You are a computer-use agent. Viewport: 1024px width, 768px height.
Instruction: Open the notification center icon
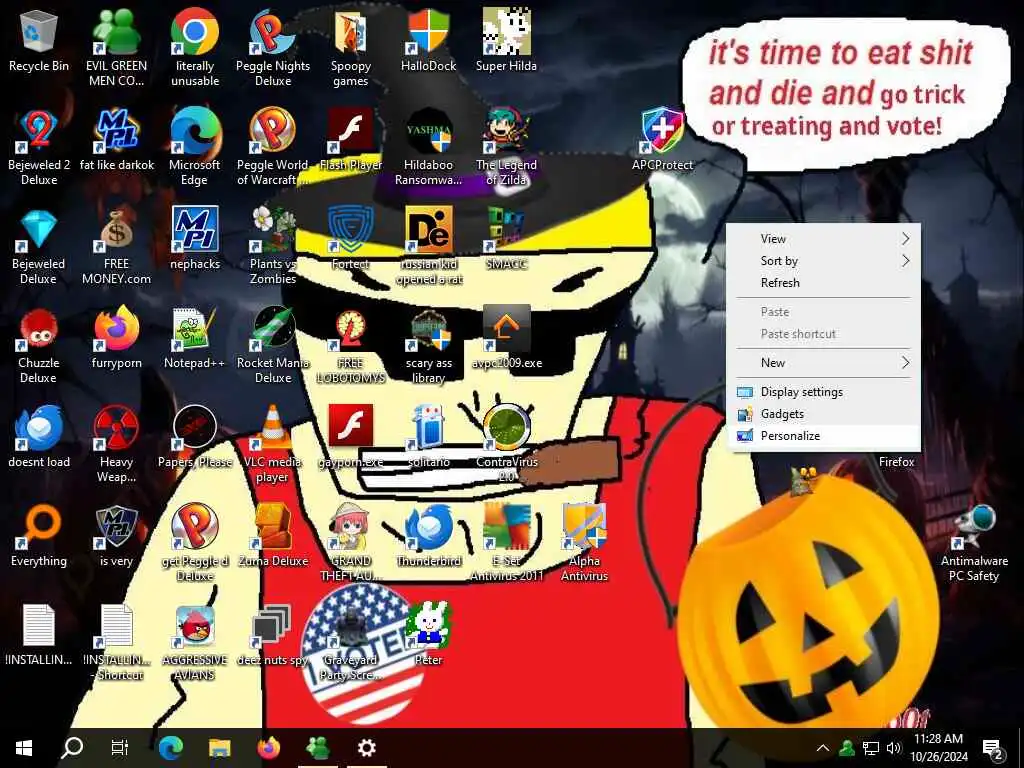coord(993,749)
